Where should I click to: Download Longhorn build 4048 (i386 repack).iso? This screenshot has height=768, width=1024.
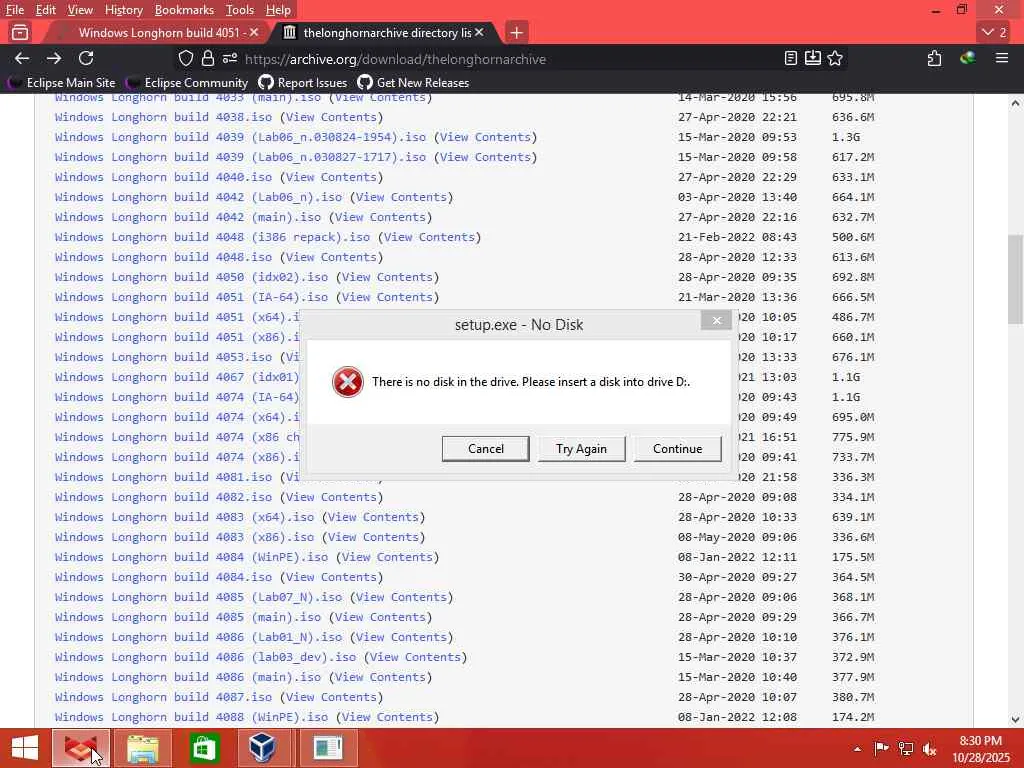(212, 237)
